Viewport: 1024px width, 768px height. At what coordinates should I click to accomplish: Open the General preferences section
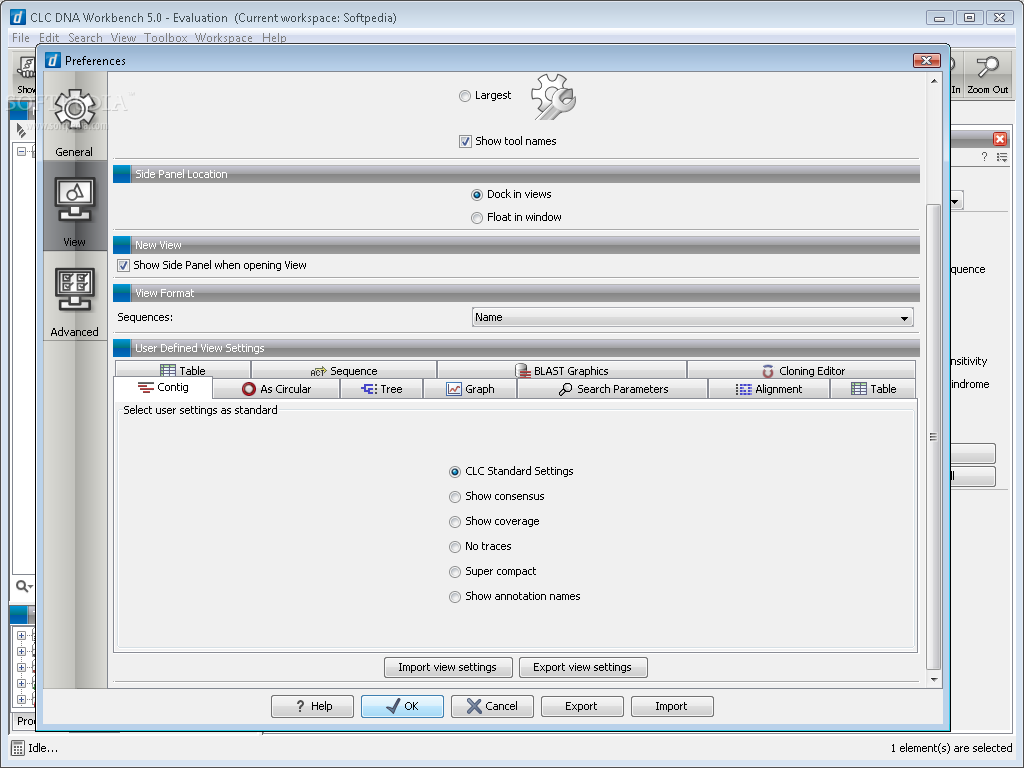[x=74, y=116]
